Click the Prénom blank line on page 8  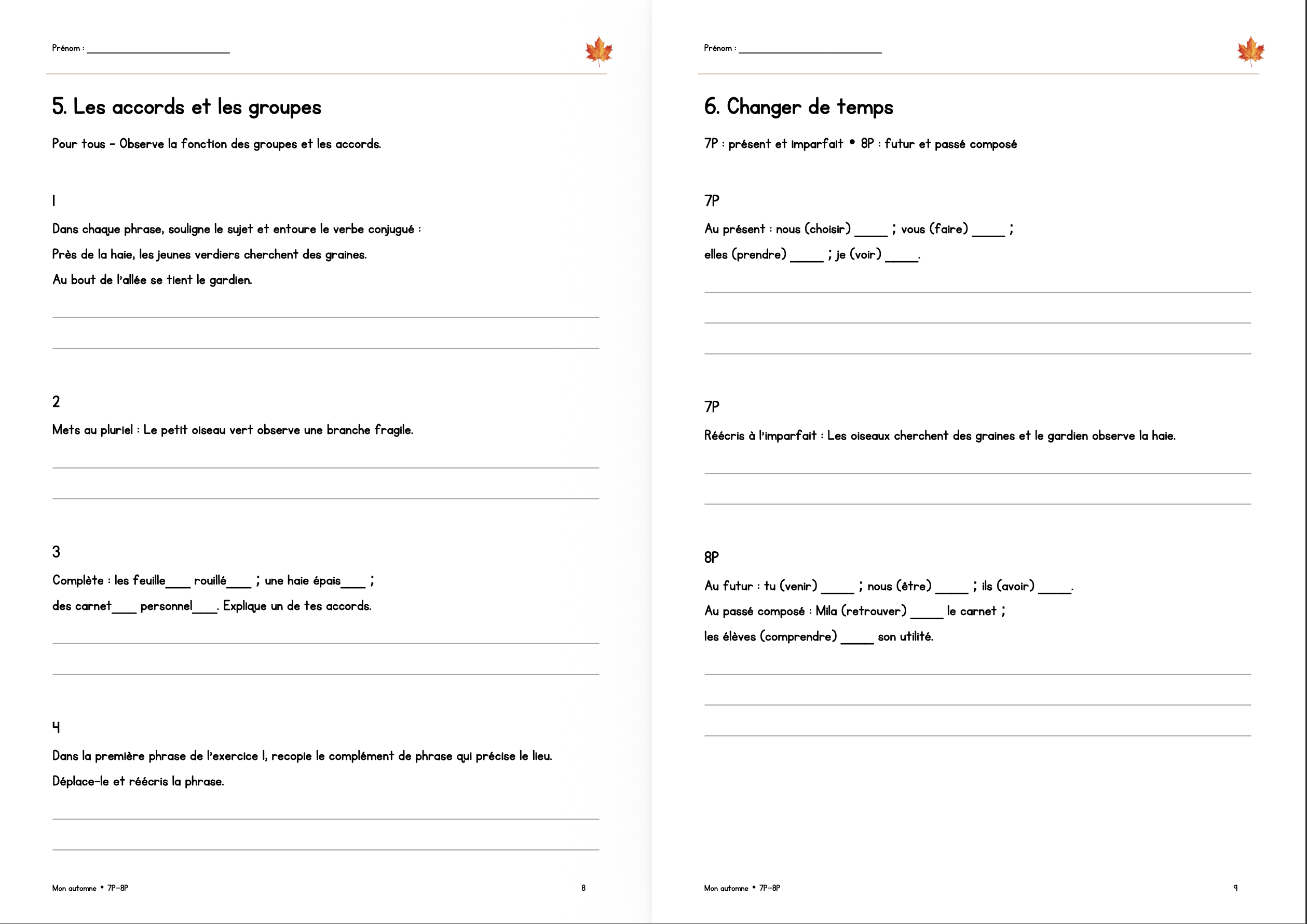tap(158, 52)
